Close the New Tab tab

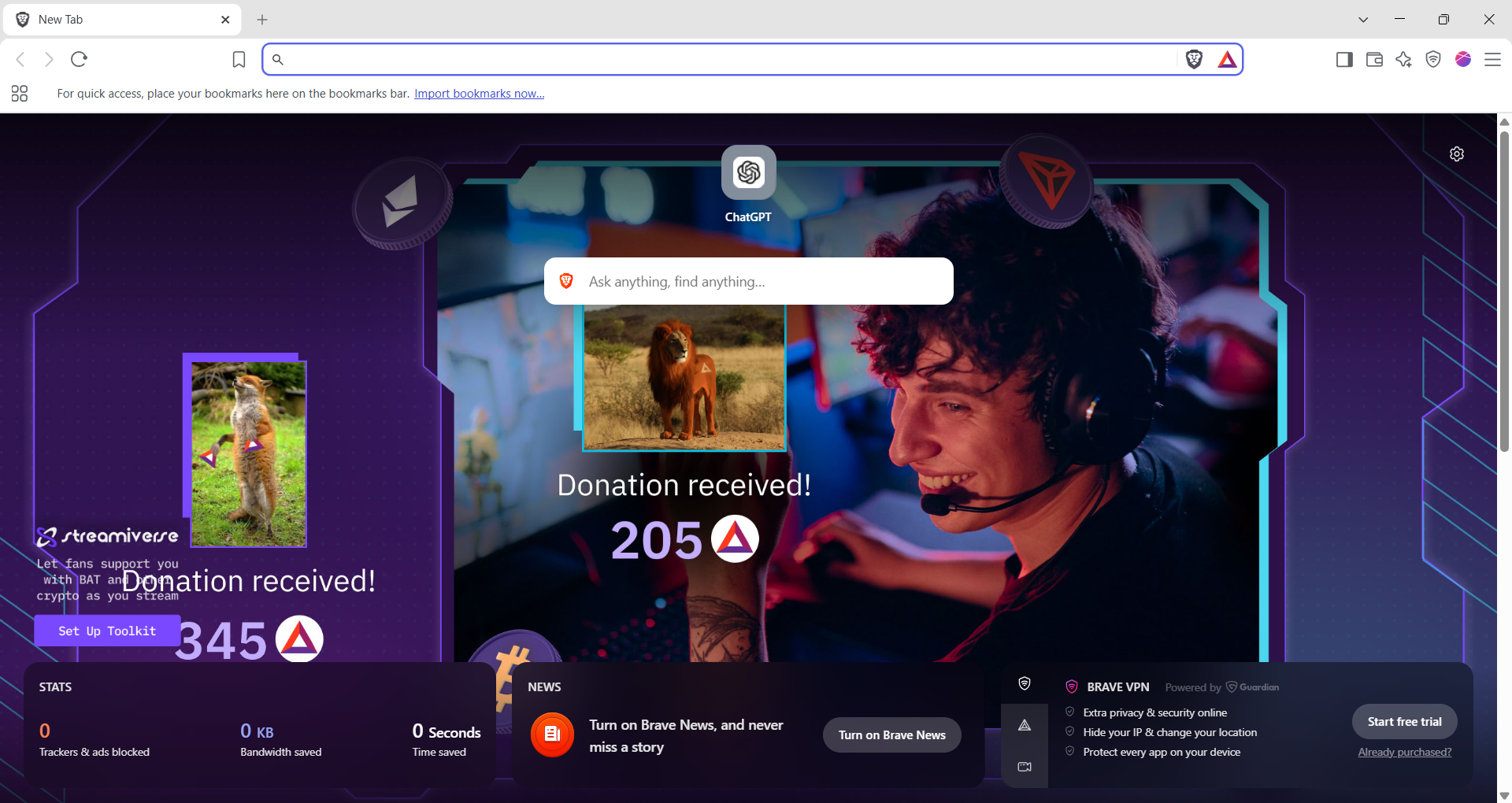pos(225,20)
